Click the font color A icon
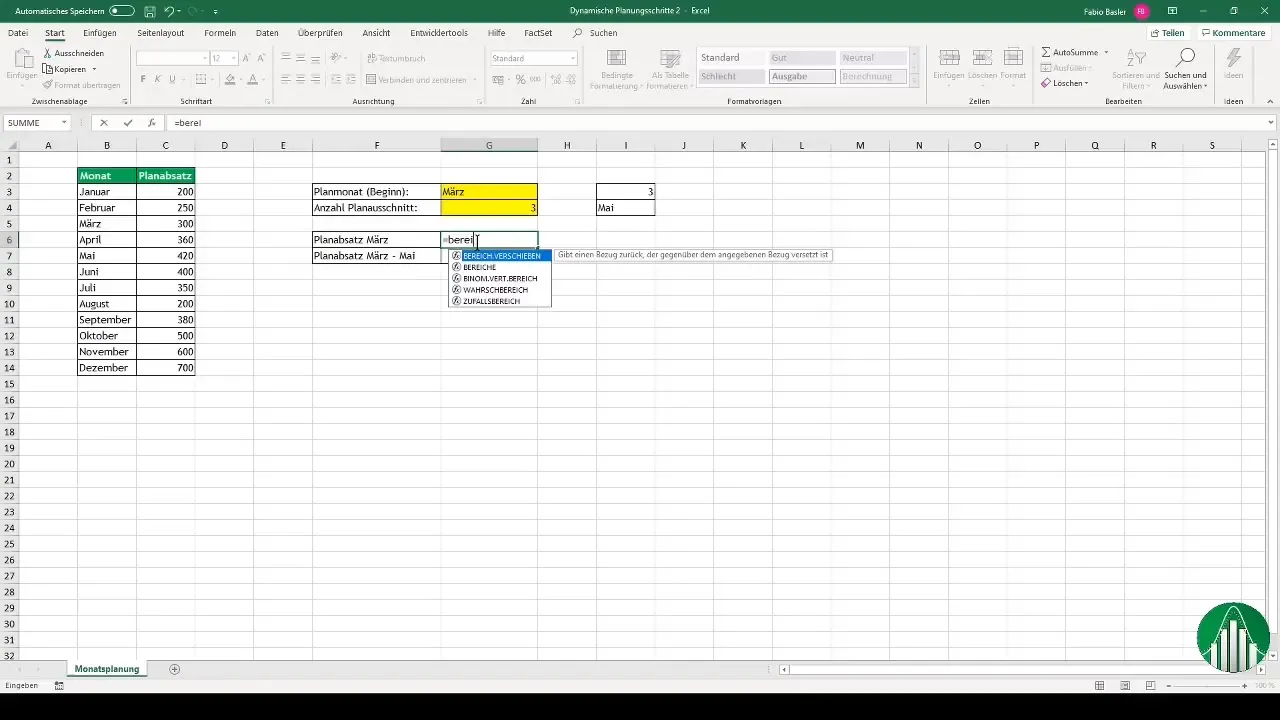The width and height of the screenshot is (1280, 720). pos(252,79)
